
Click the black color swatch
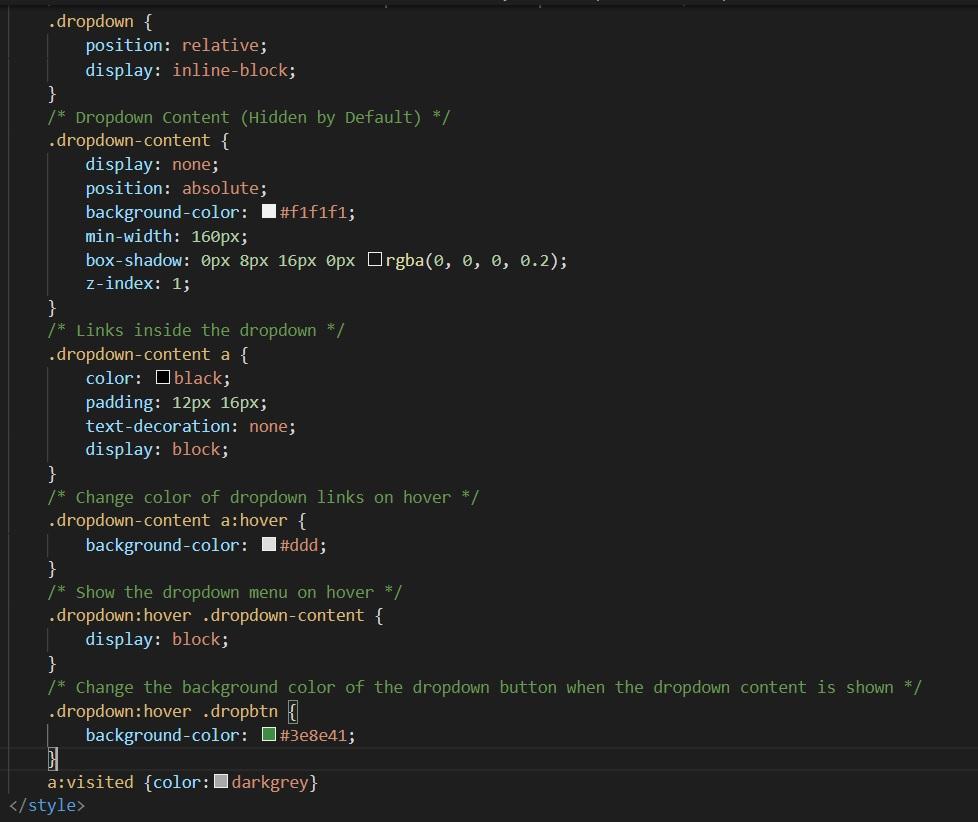pyautogui.click(x=162, y=377)
